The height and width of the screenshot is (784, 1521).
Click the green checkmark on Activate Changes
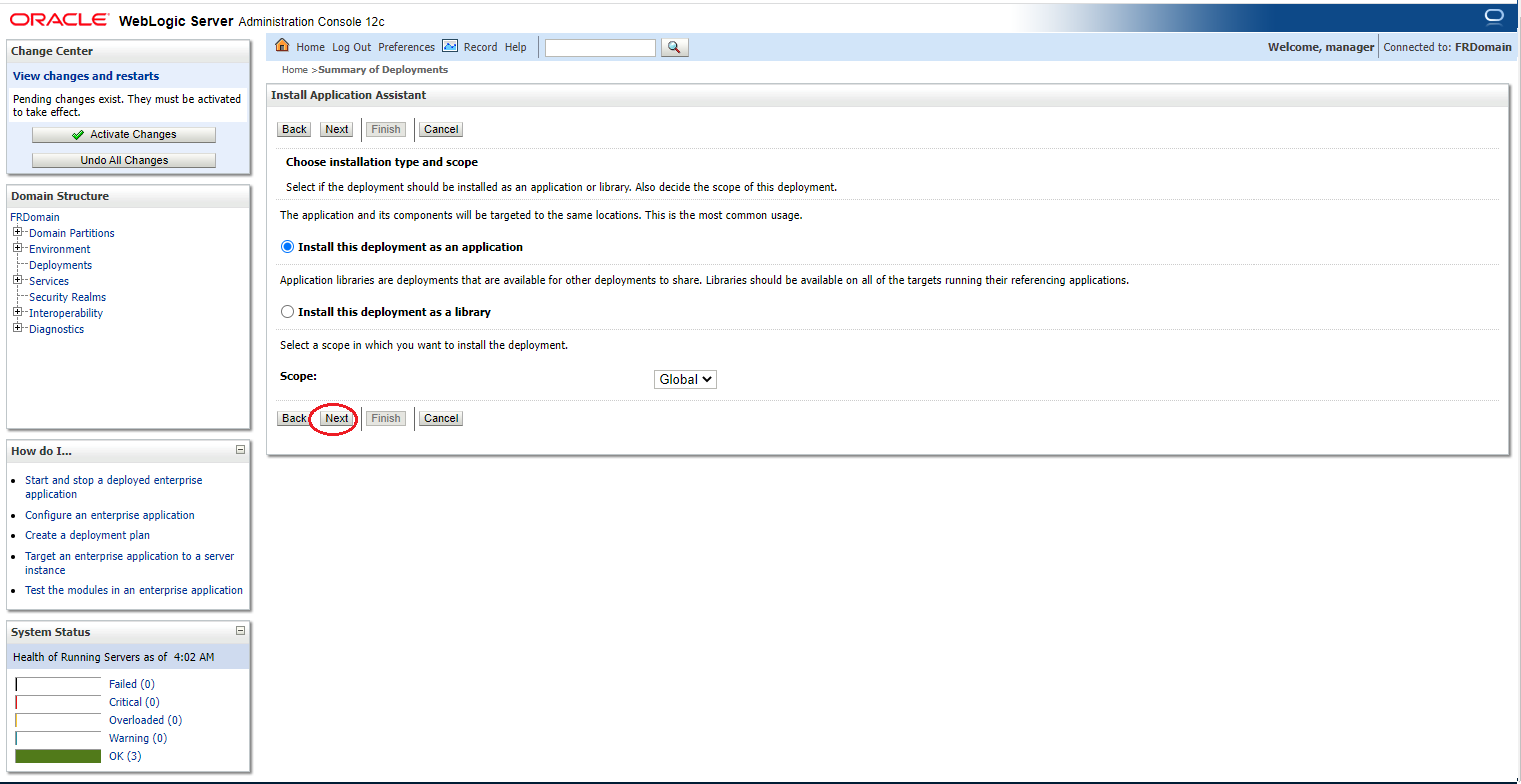(78, 135)
